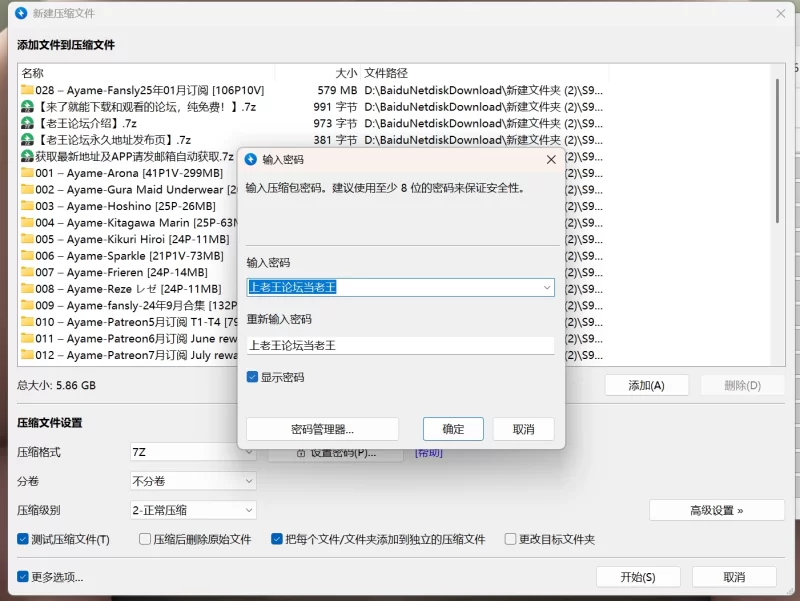Click the 帮助 link next to 设置密码

click(428, 452)
